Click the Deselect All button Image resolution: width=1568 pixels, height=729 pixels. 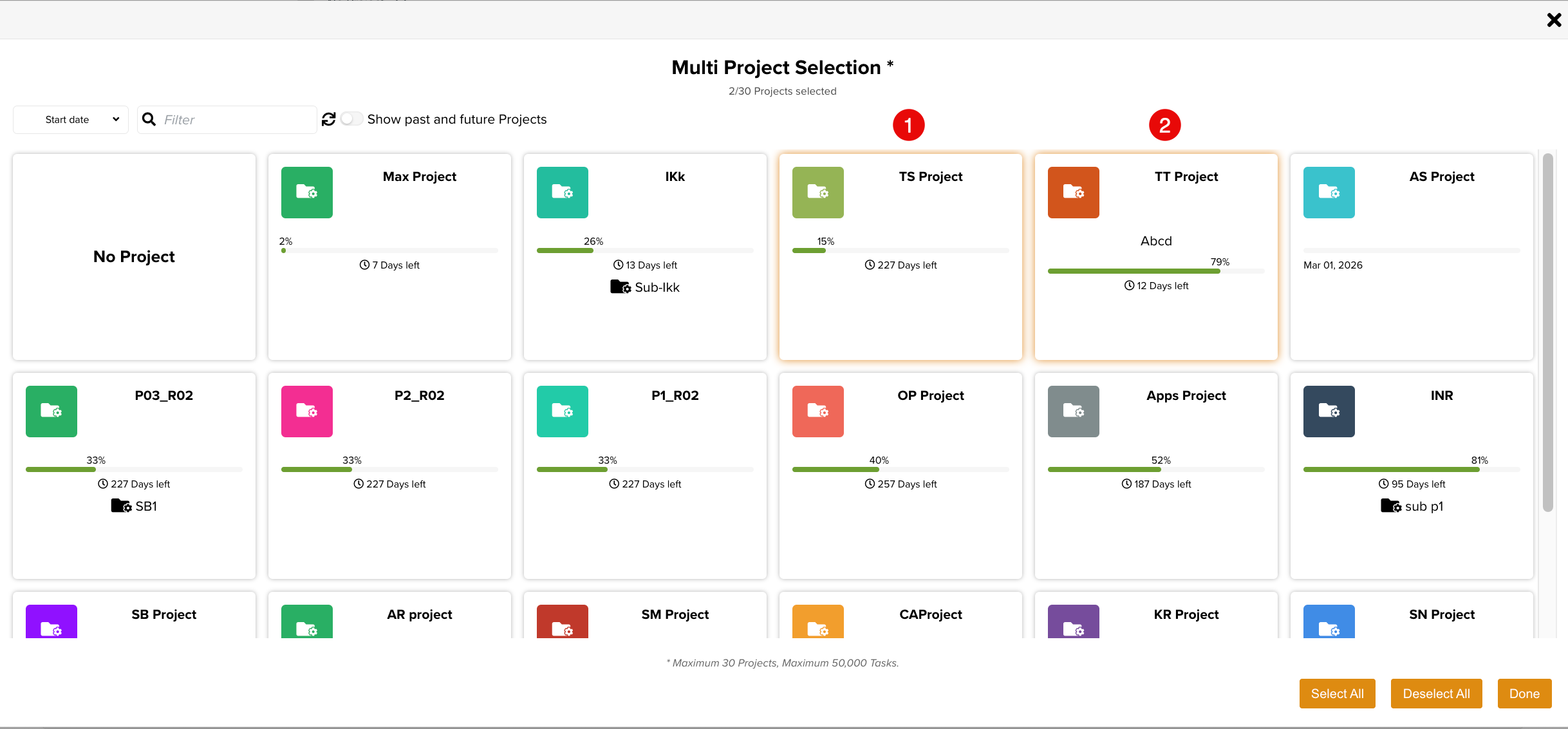(1437, 694)
